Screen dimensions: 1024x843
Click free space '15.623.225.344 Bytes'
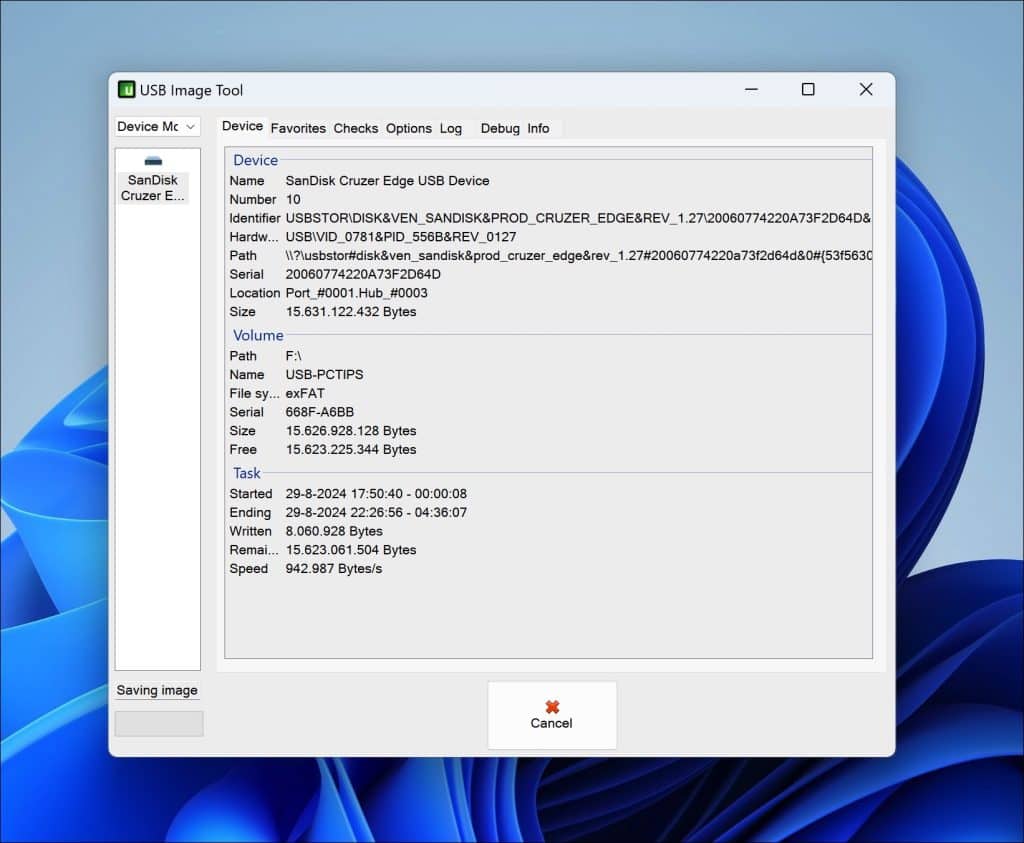pos(351,450)
